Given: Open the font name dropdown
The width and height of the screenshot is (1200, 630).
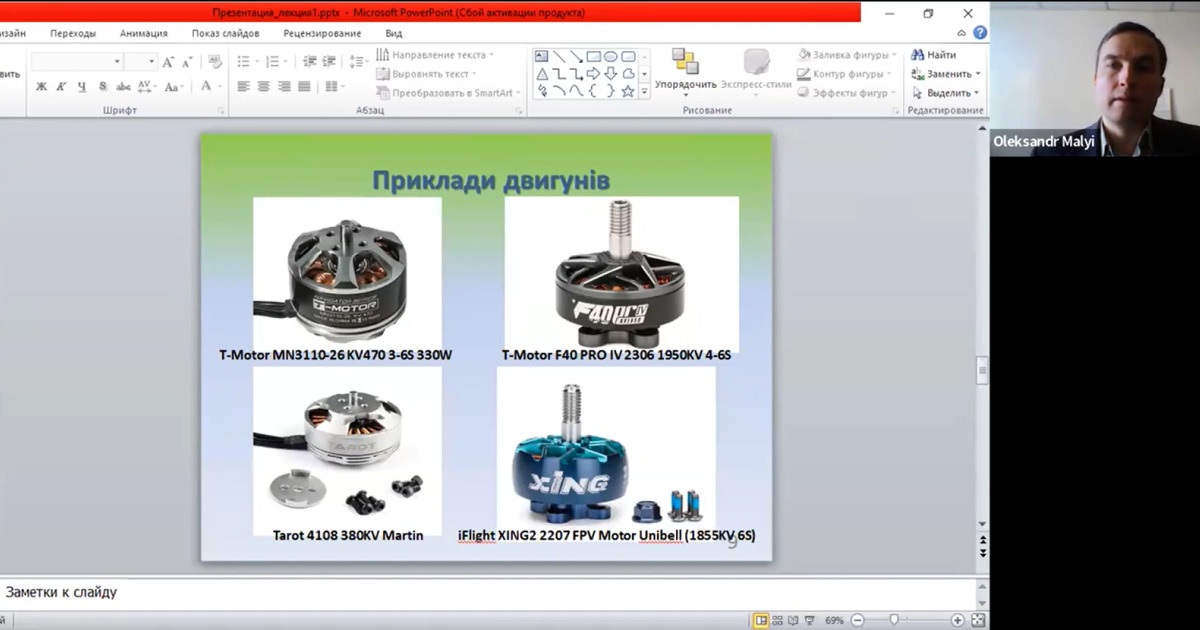Looking at the screenshot, I should pyautogui.click(x=117, y=62).
